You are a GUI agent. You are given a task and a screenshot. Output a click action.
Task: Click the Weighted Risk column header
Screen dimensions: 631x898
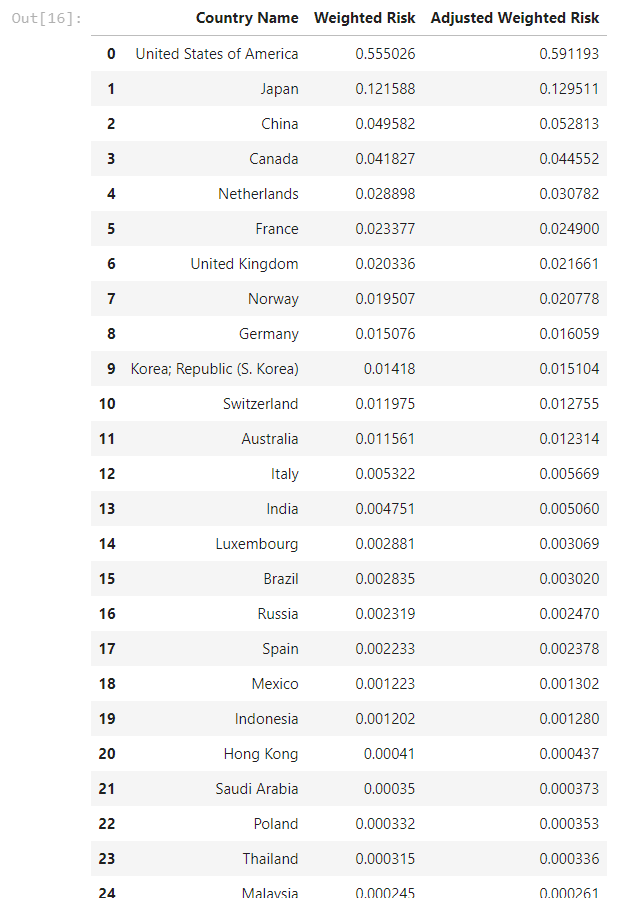pos(364,18)
